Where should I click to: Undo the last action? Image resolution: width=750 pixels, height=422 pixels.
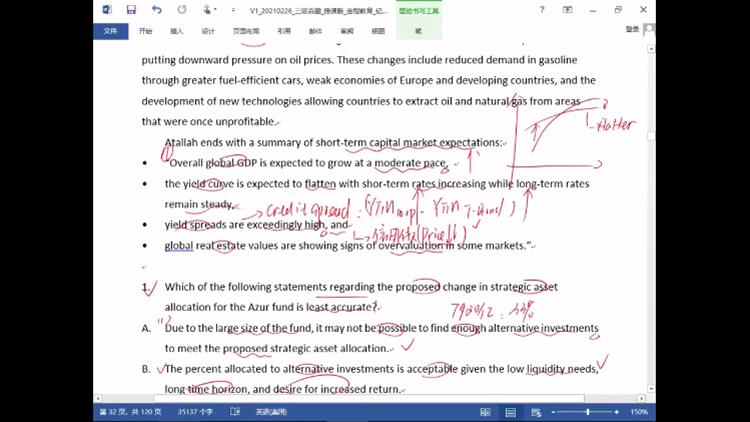pos(156,10)
